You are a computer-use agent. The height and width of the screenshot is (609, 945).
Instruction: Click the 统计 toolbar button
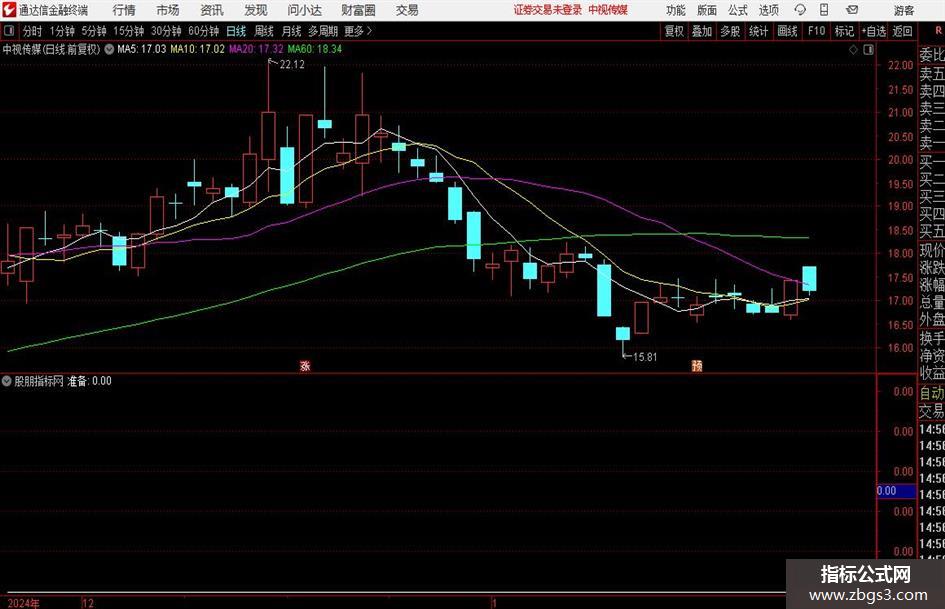pos(758,31)
